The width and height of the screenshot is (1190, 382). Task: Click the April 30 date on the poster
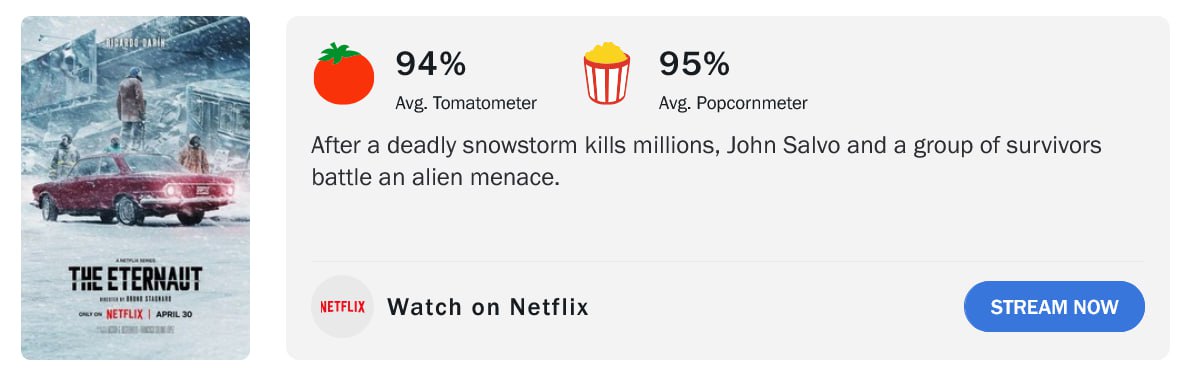pyautogui.click(x=173, y=313)
